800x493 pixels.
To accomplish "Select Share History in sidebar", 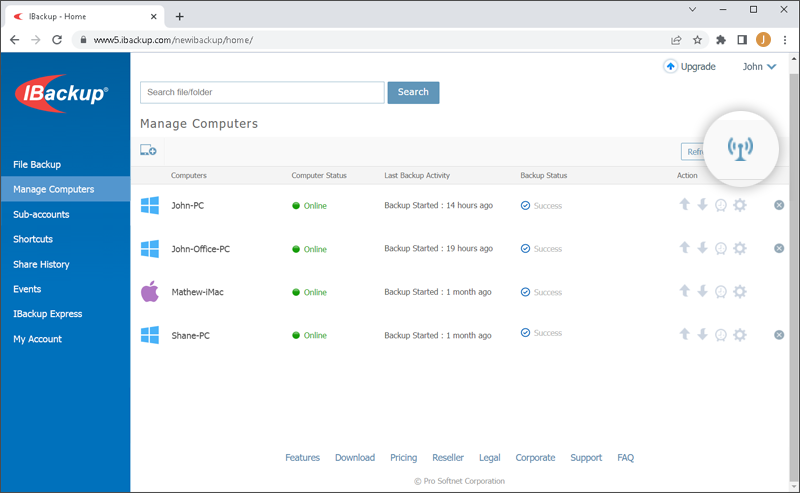I will pos(41,264).
